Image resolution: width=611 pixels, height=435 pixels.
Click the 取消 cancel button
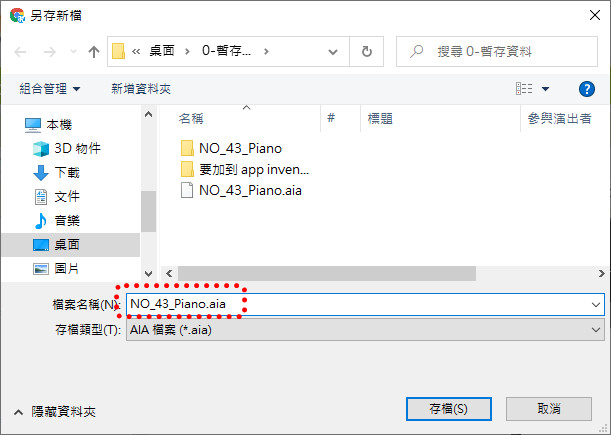pyautogui.click(x=549, y=409)
